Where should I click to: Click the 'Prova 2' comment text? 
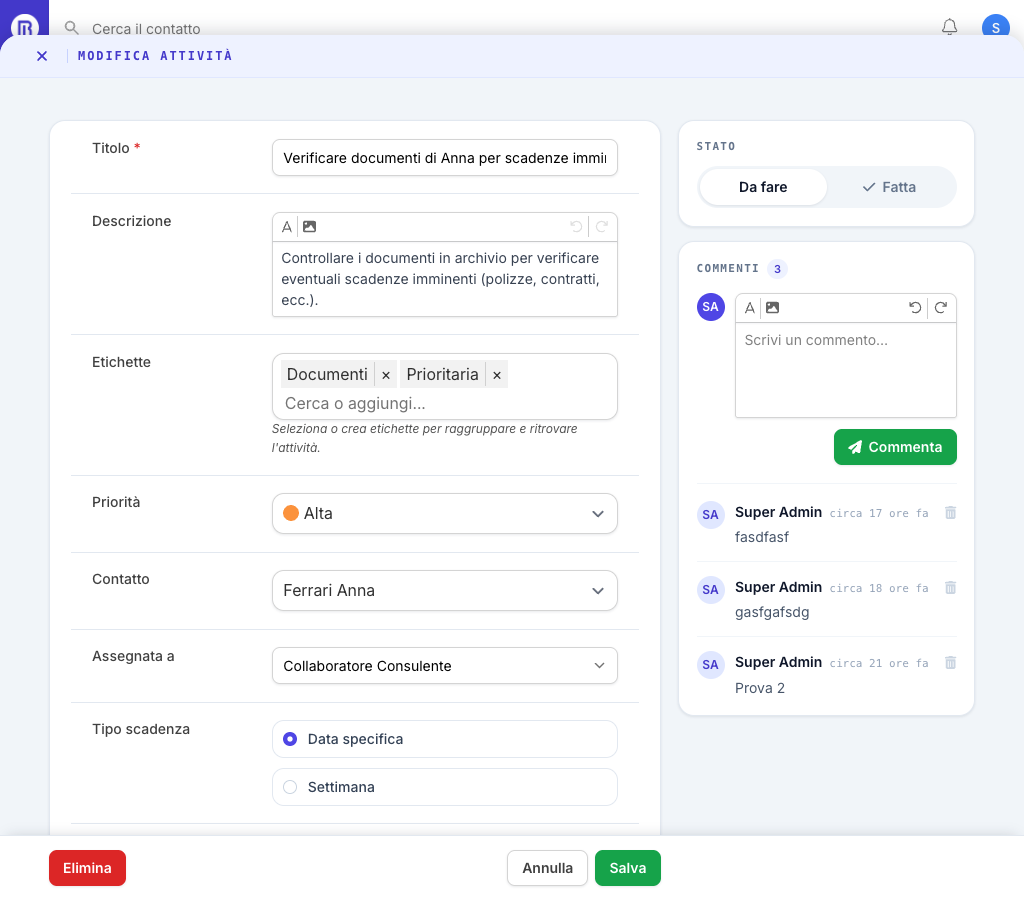[760, 688]
